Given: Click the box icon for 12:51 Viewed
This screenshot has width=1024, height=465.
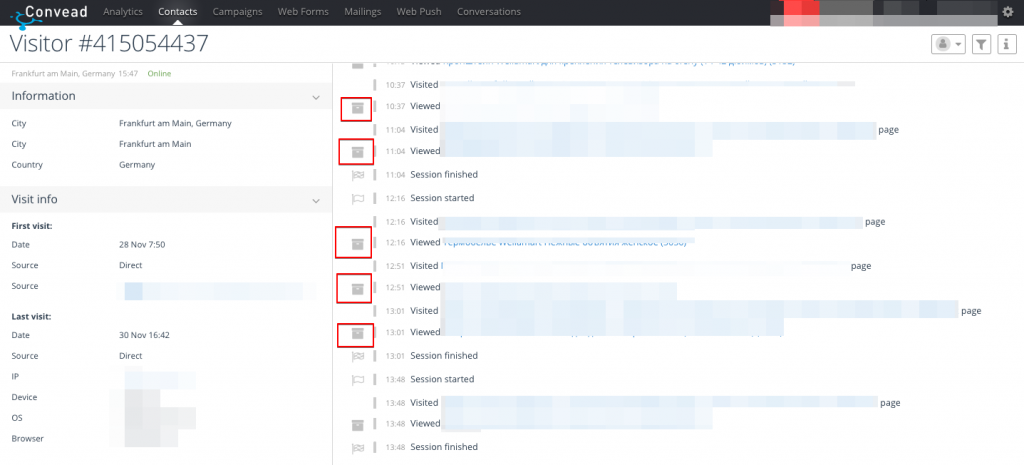Looking at the screenshot, I should (357, 289).
